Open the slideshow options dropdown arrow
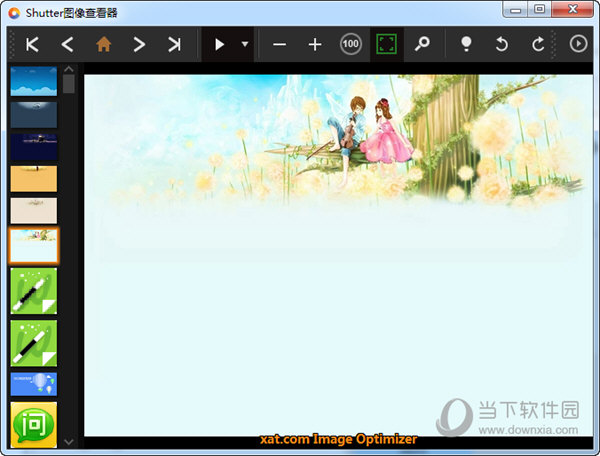600x456 pixels. tap(245, 44)
